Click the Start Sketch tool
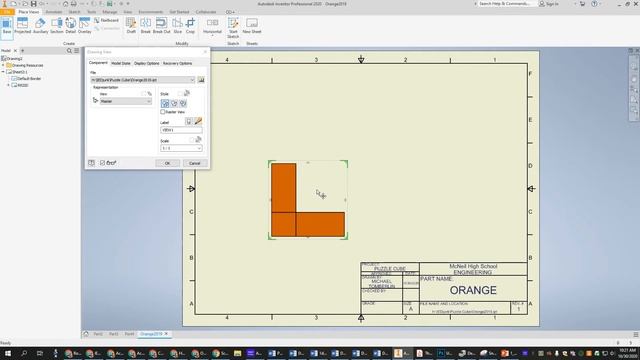Viewport: 640px width, 360px height. (x=233, y=28)
